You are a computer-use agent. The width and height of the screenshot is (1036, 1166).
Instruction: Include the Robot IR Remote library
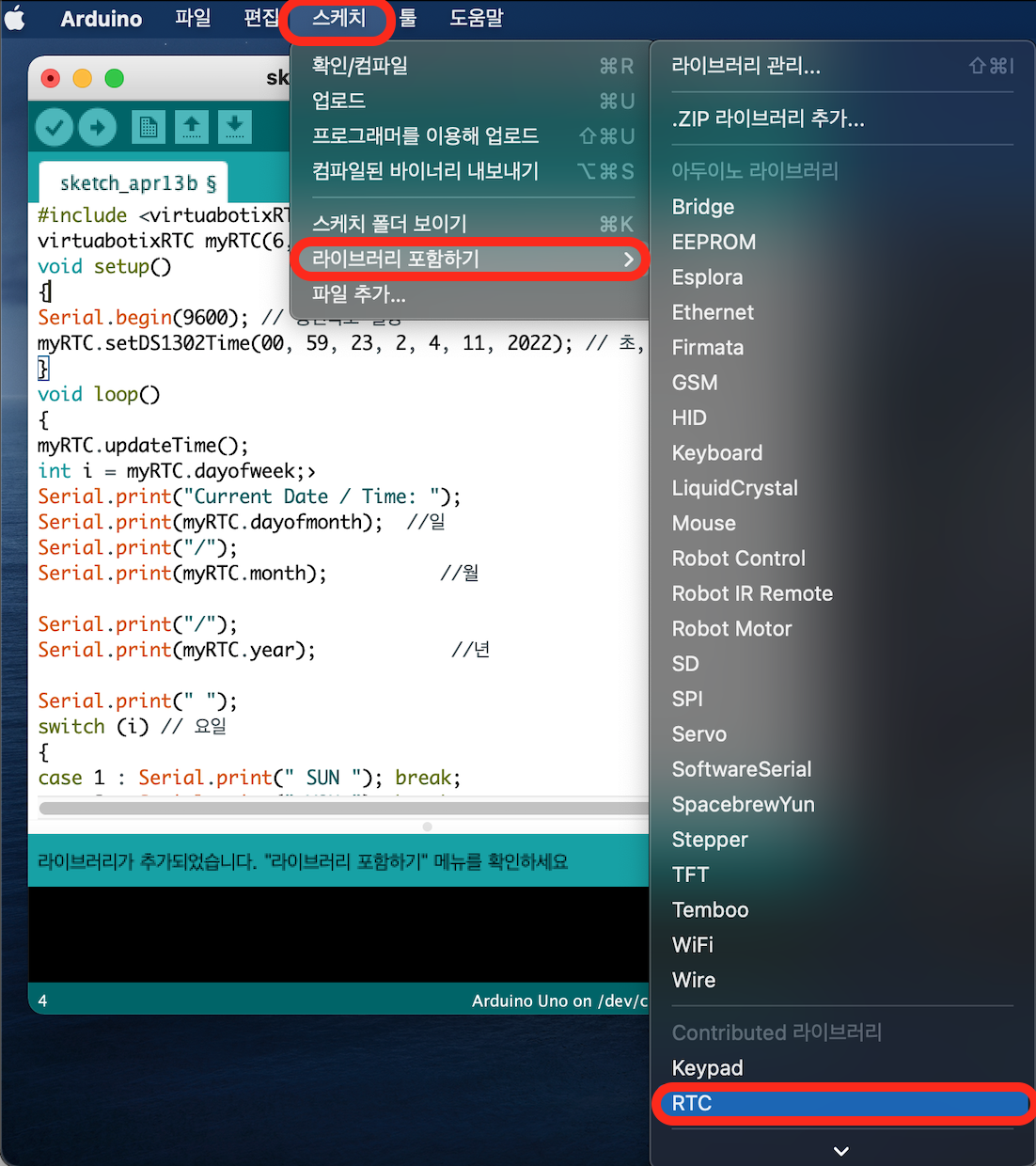pyautogui.click(x=842, y=593)
